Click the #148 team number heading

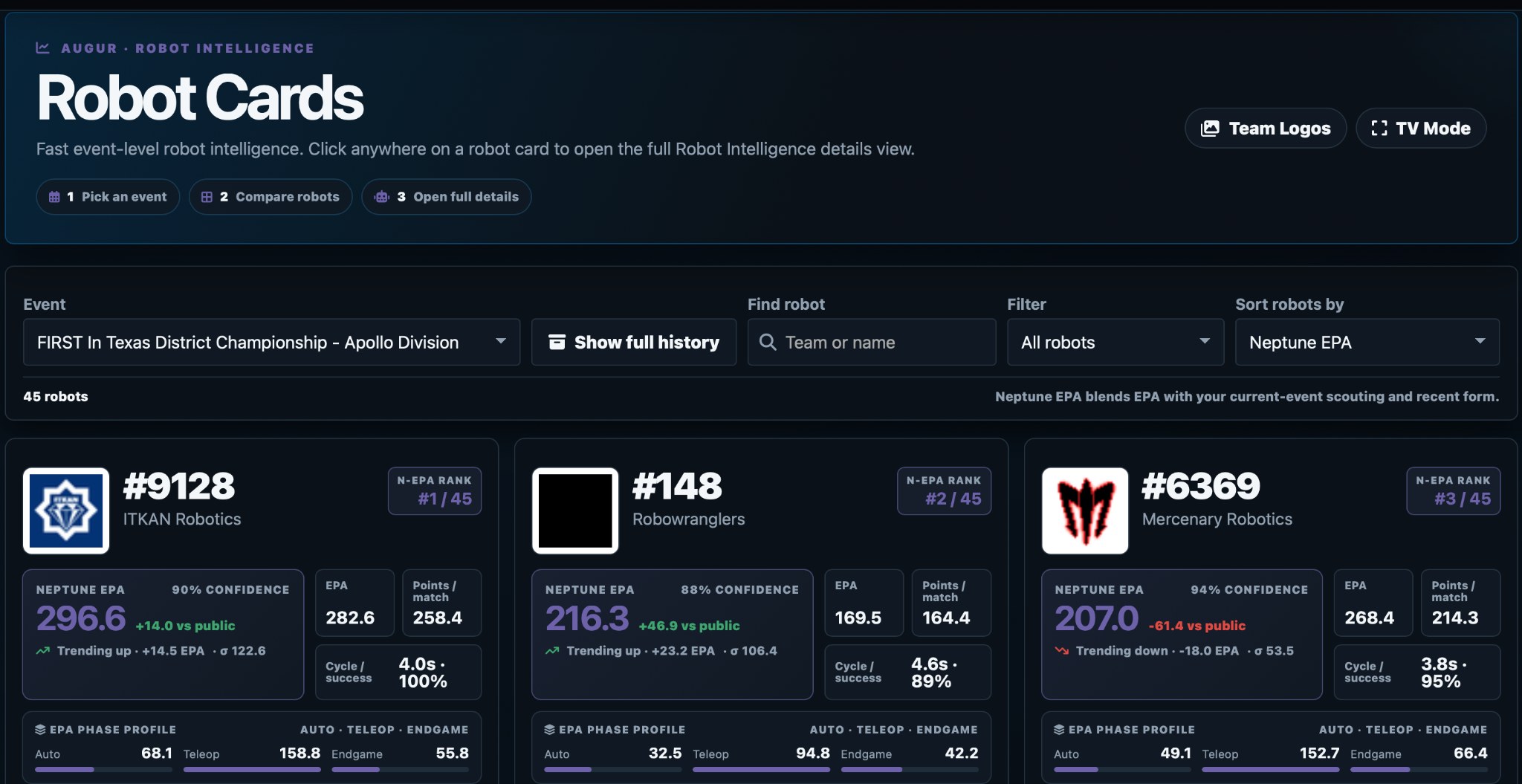(x=677, y=486)
